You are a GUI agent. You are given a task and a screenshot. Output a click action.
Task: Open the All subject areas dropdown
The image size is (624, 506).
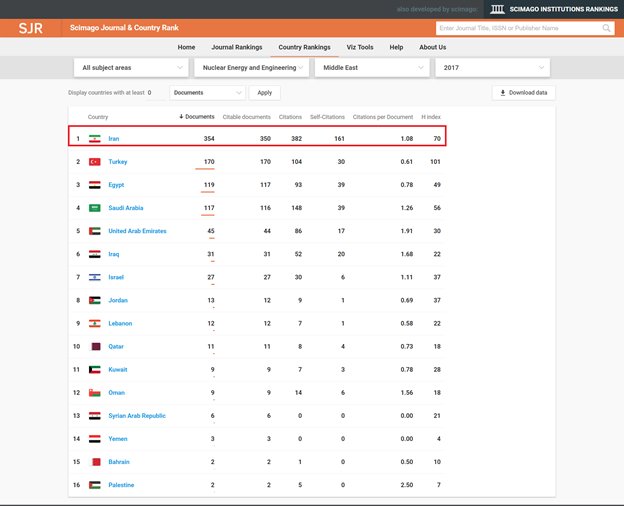[131, 67]
